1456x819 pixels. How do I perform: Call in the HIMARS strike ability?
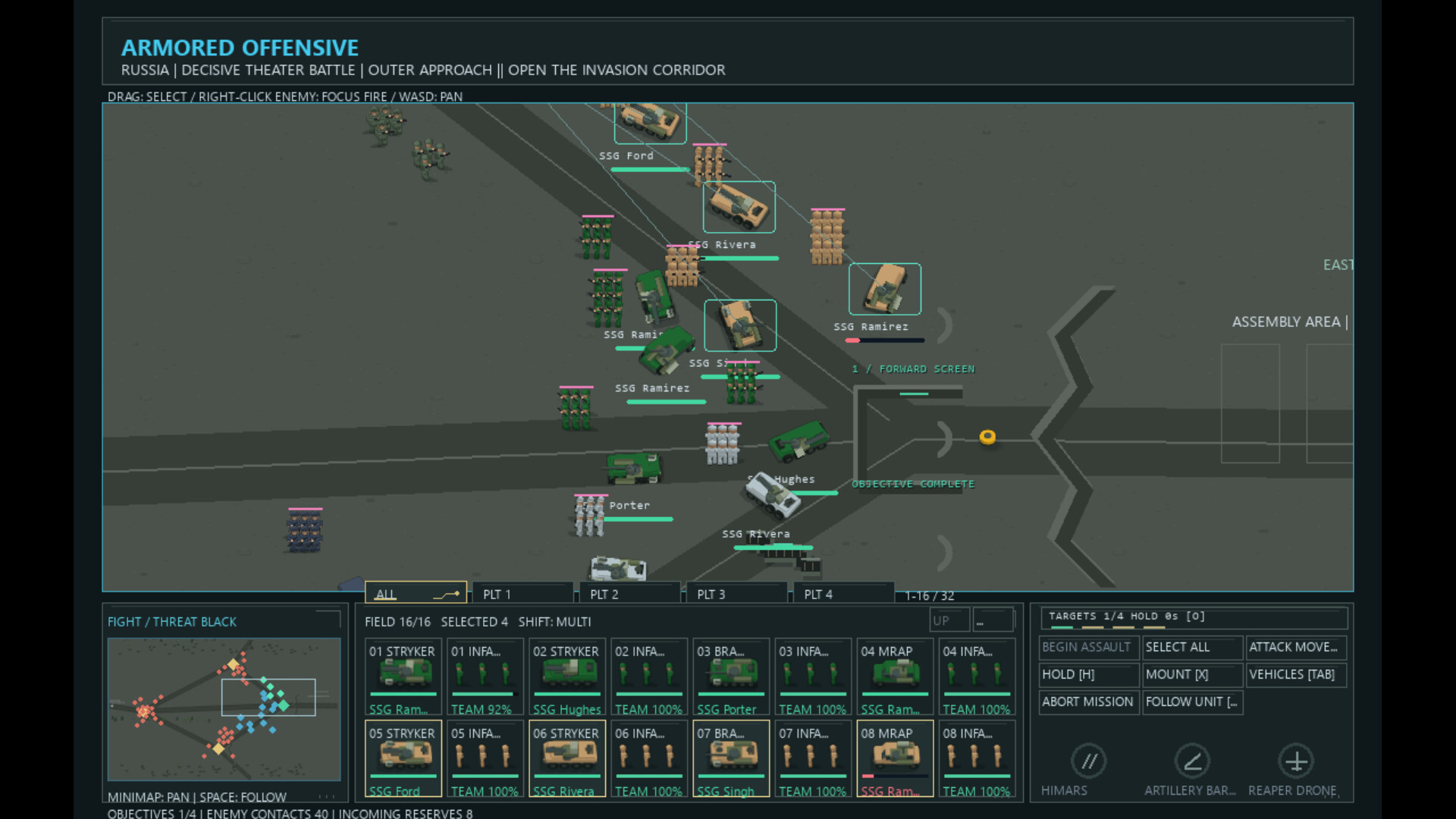(x=1088, y=761)
